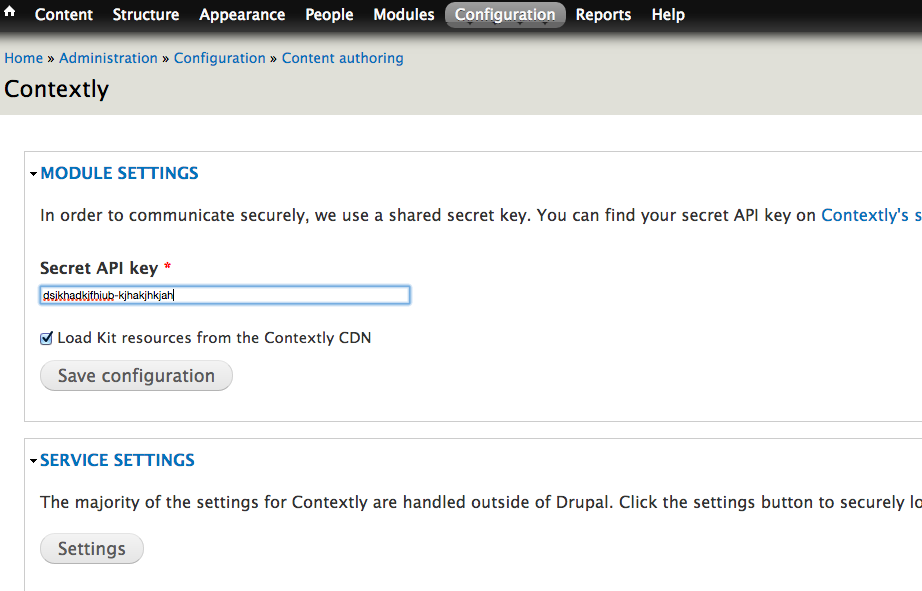Collapse the Service Settings fieldset arrow
Viewport: 922px width, 591px height.
coord(34,460)
